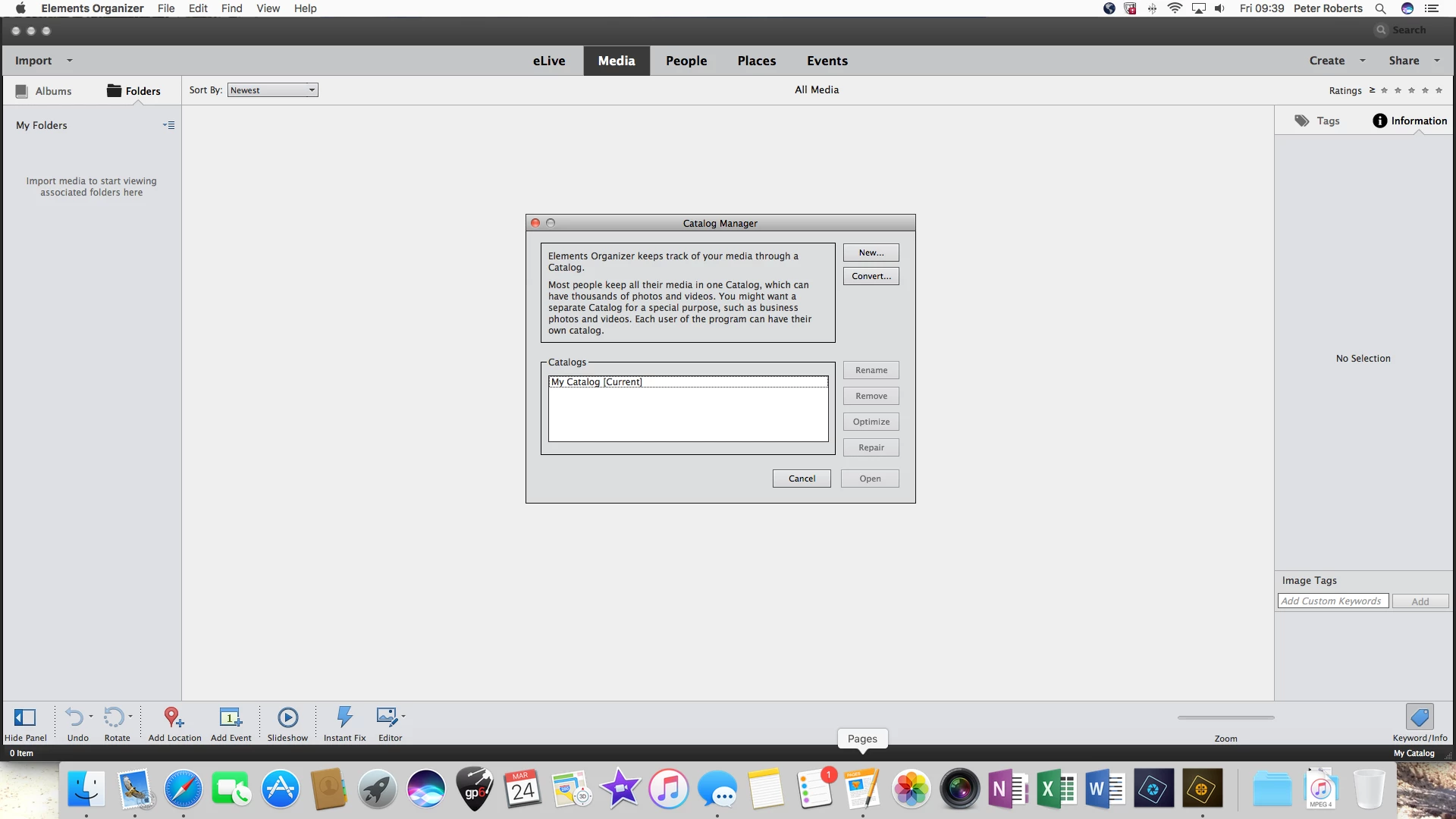
Task: Click the Undo arrow icon
Action: [74, 717]
